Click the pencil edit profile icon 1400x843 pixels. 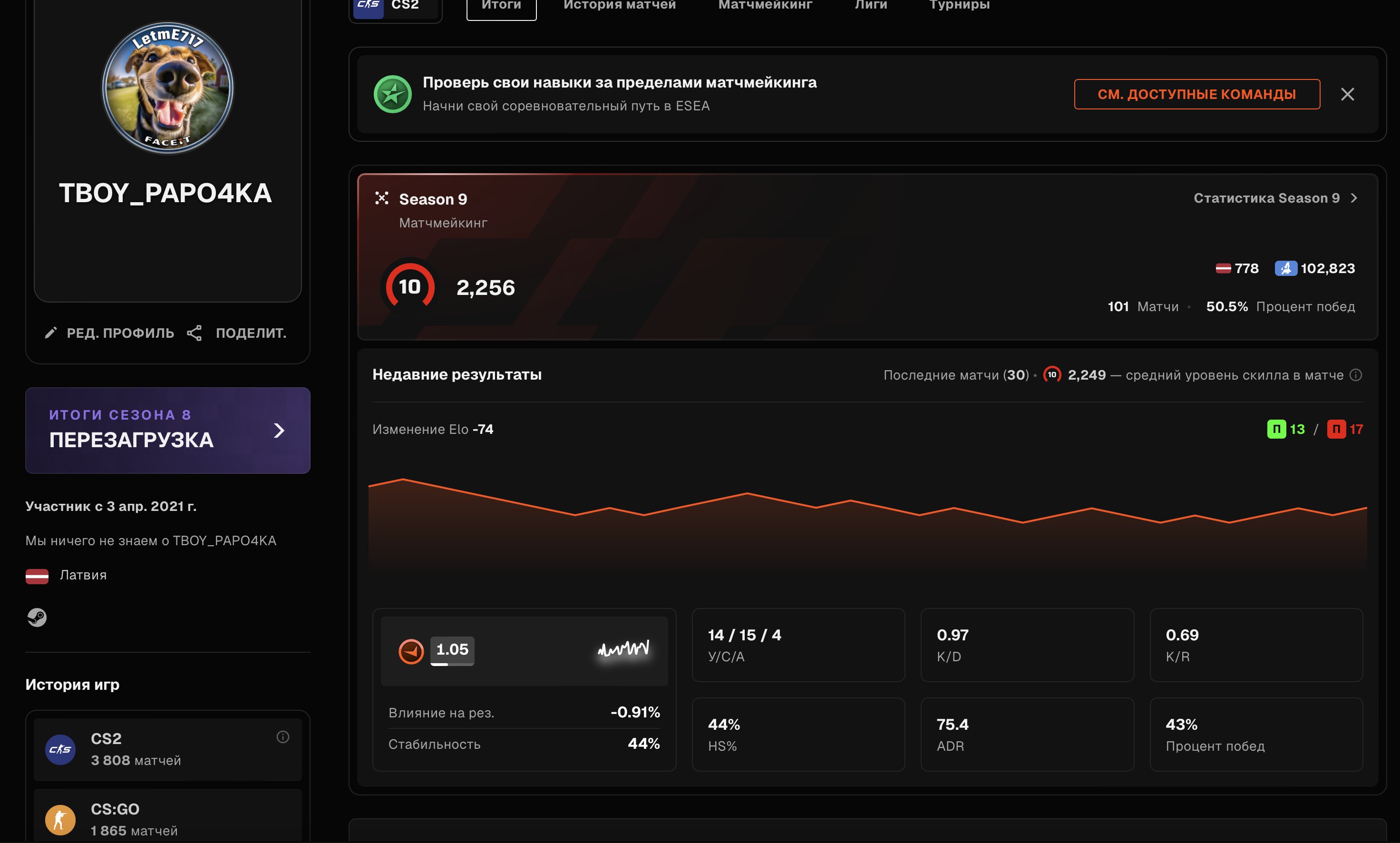coord(51,333)
